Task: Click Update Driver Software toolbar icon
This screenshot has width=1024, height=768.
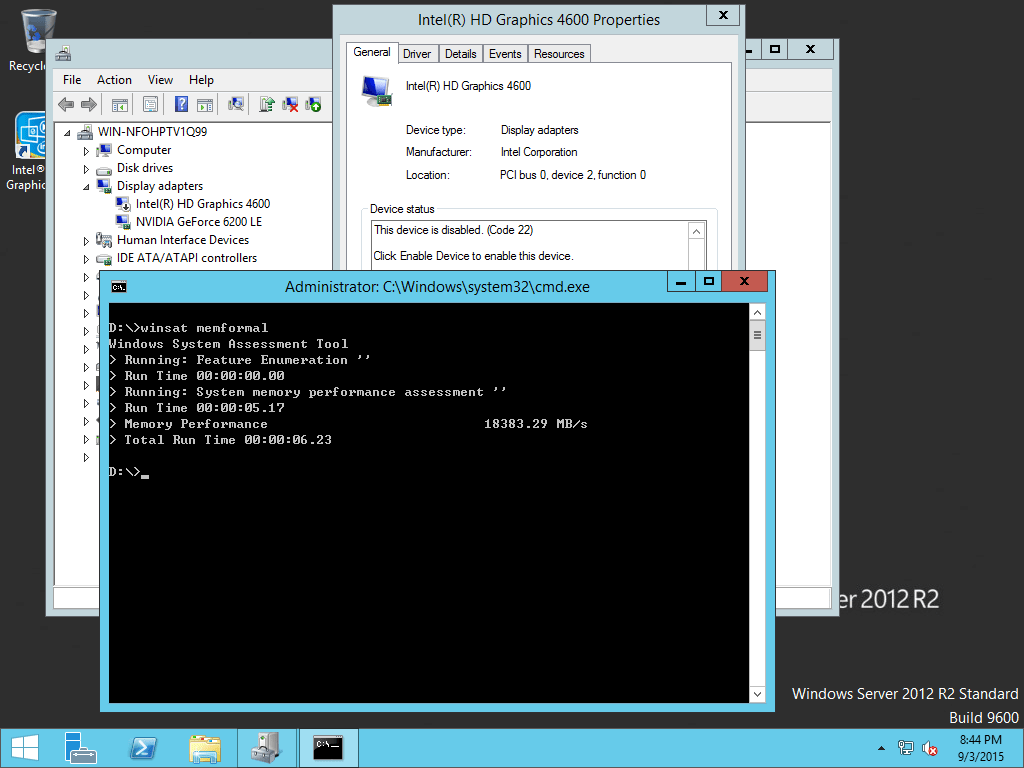Action: pos(266,104)
